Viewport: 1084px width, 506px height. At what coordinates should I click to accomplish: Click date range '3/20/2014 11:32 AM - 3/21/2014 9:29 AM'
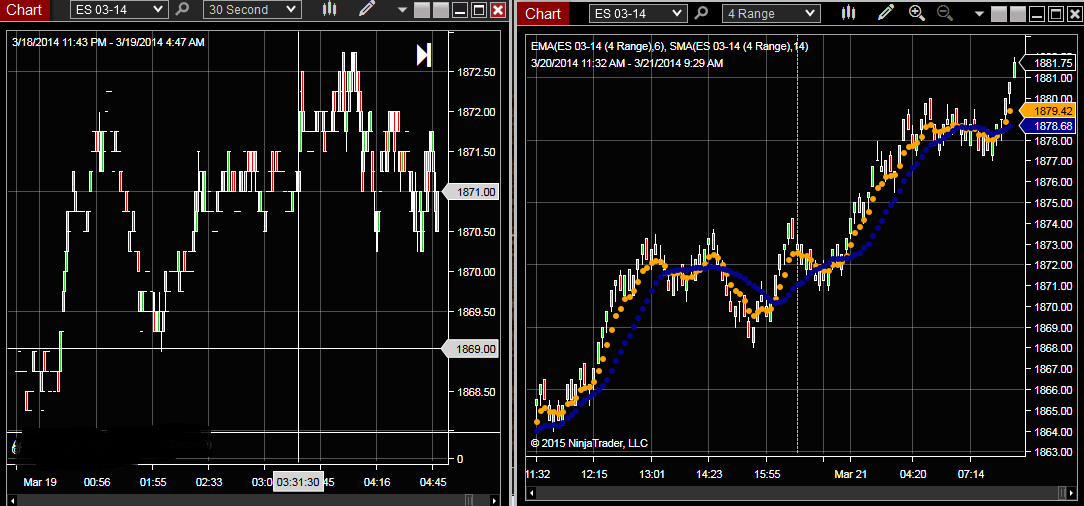click(627, 63)
